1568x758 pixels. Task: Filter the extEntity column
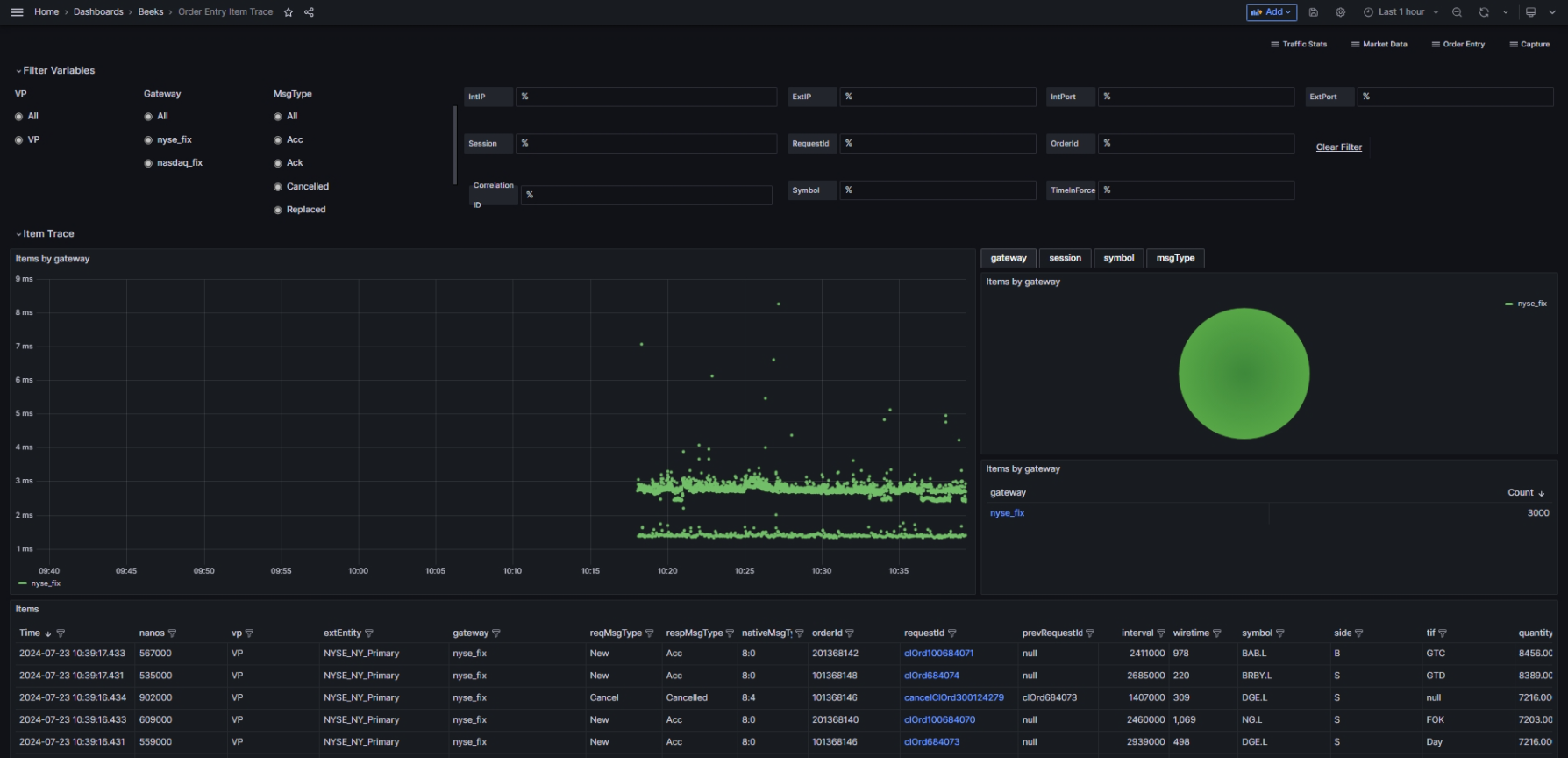(368, 633)
